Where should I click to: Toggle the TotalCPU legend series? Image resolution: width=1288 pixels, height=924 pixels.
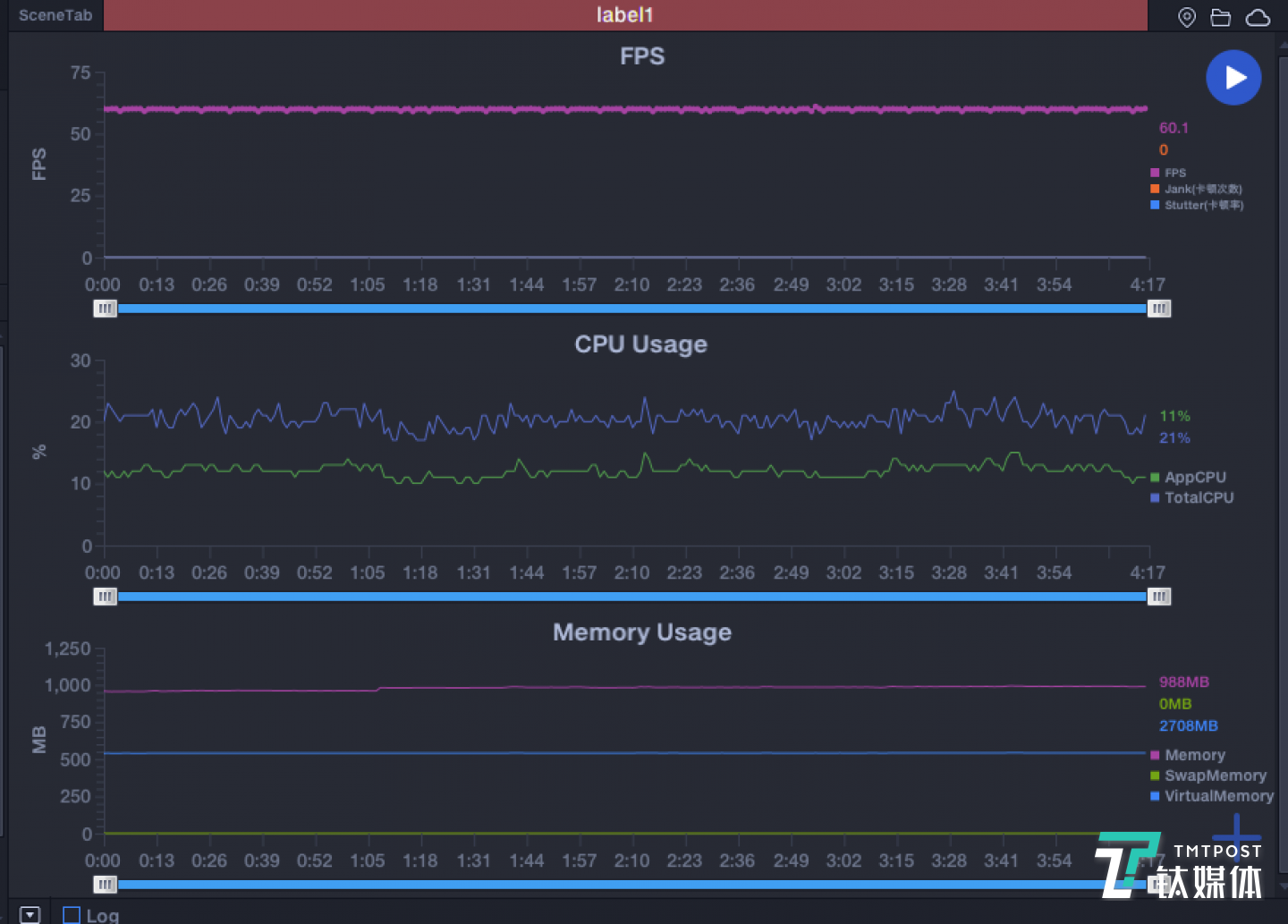click(x=1191, y=498)
